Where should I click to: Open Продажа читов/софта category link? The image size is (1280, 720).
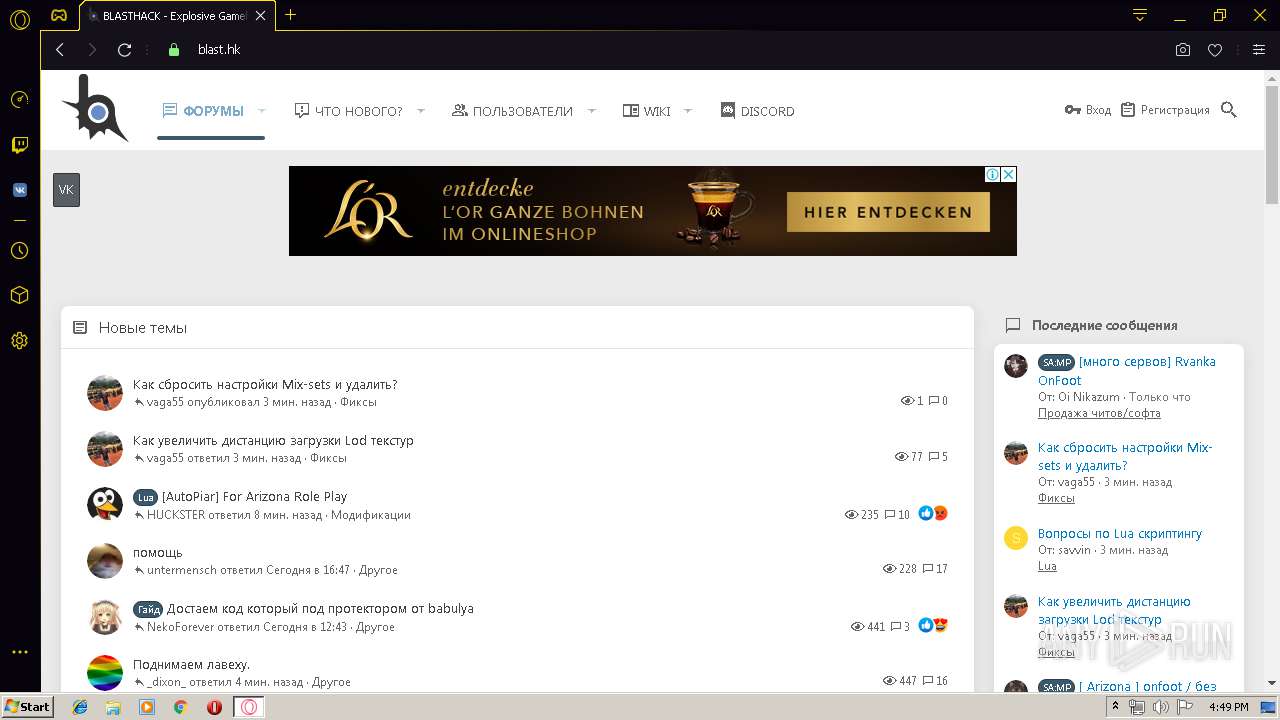coord(1099,413)
